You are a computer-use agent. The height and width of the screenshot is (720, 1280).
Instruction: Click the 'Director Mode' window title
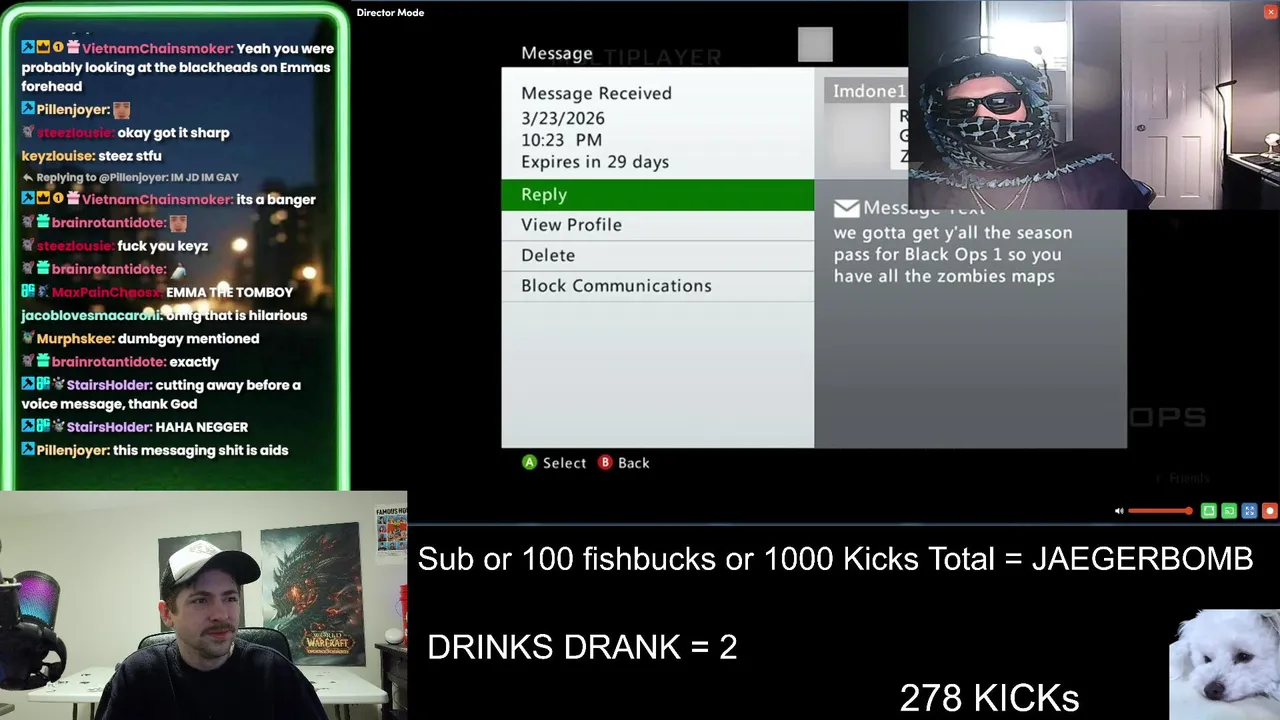click(x=390, y=12)
